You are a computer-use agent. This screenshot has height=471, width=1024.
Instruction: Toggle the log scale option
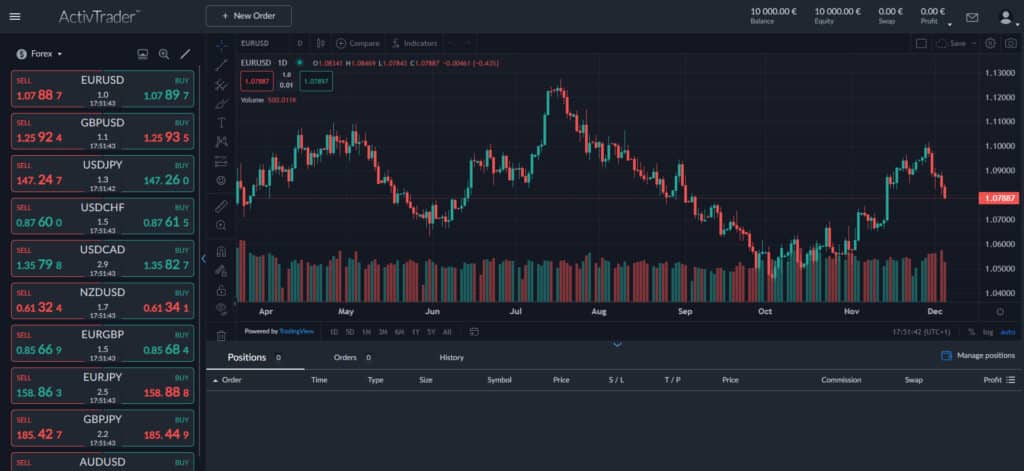pos(988,331)
